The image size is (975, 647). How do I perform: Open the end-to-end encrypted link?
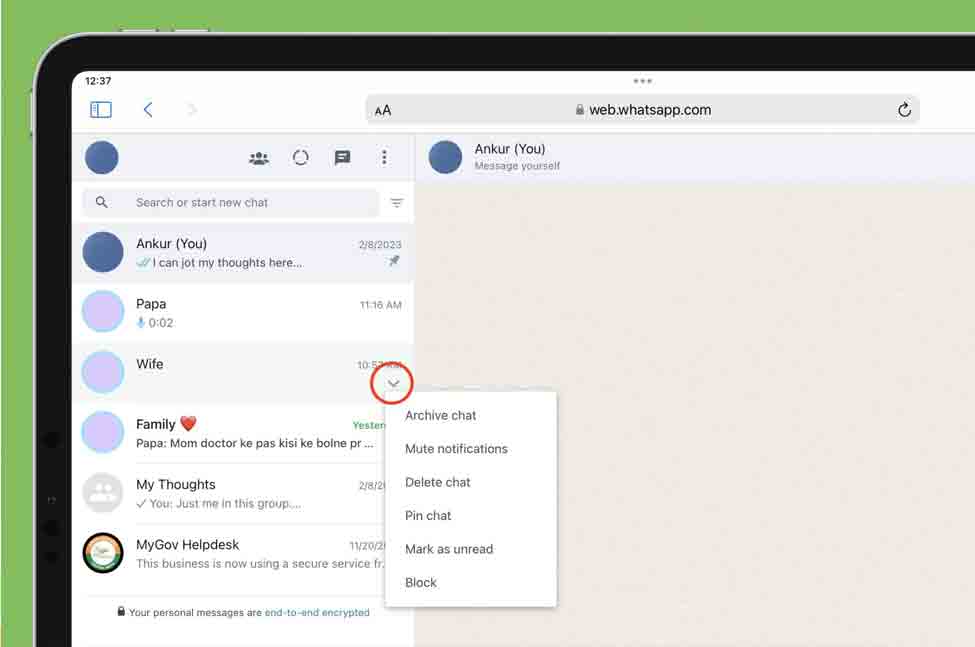[317, 613]
